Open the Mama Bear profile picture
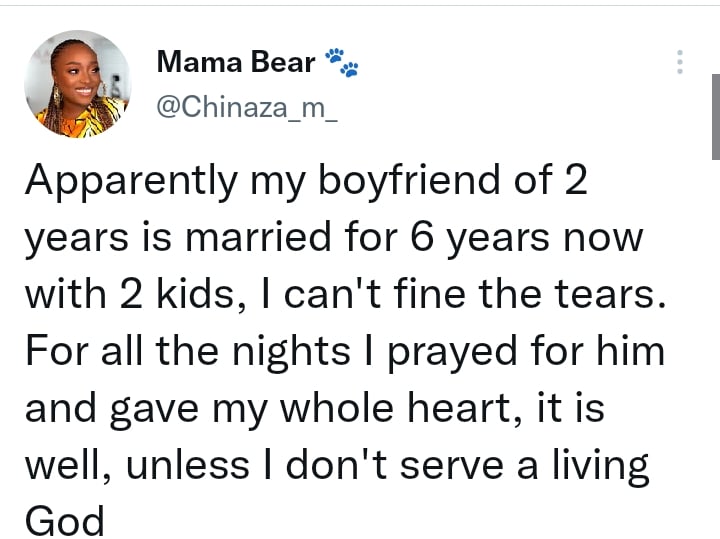This screenshot has height=539, width=720. (x=77, y=82)
